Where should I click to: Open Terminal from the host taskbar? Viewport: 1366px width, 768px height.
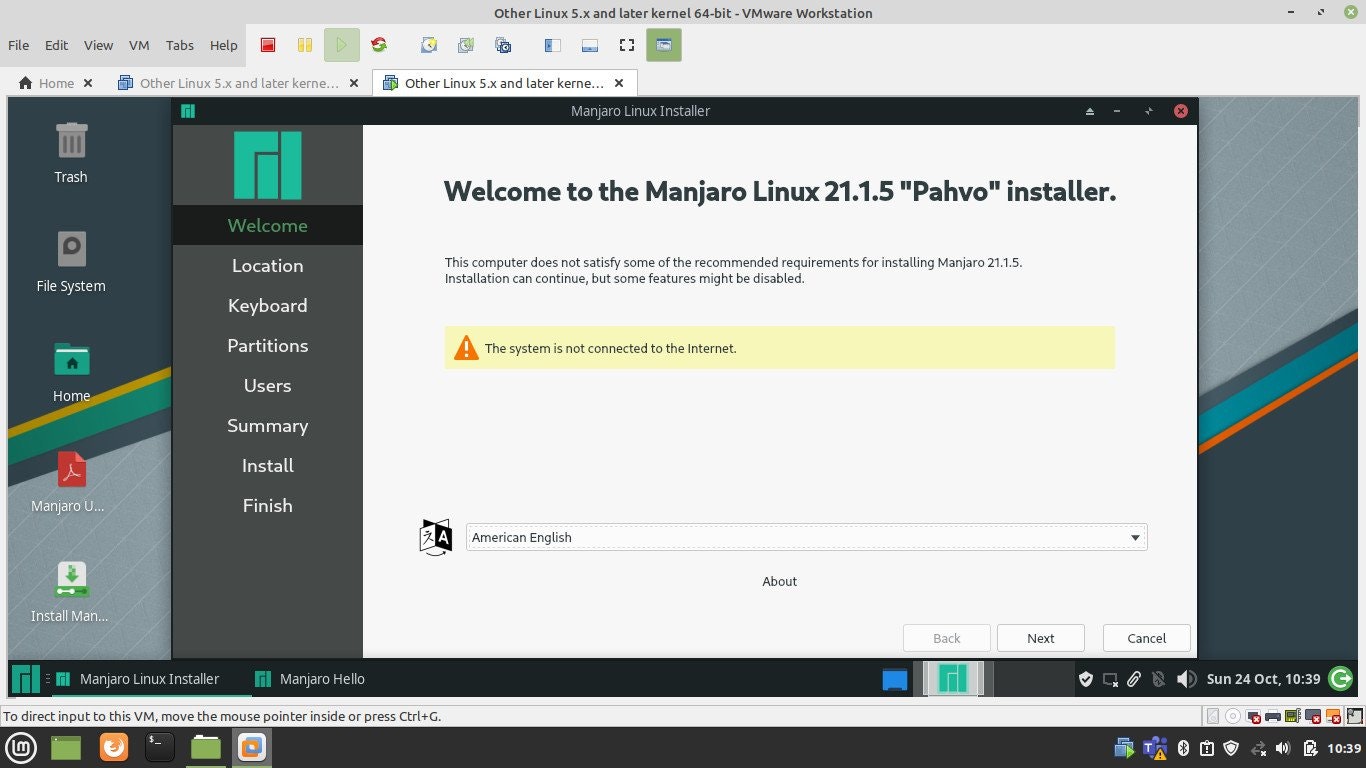(160, 747)
